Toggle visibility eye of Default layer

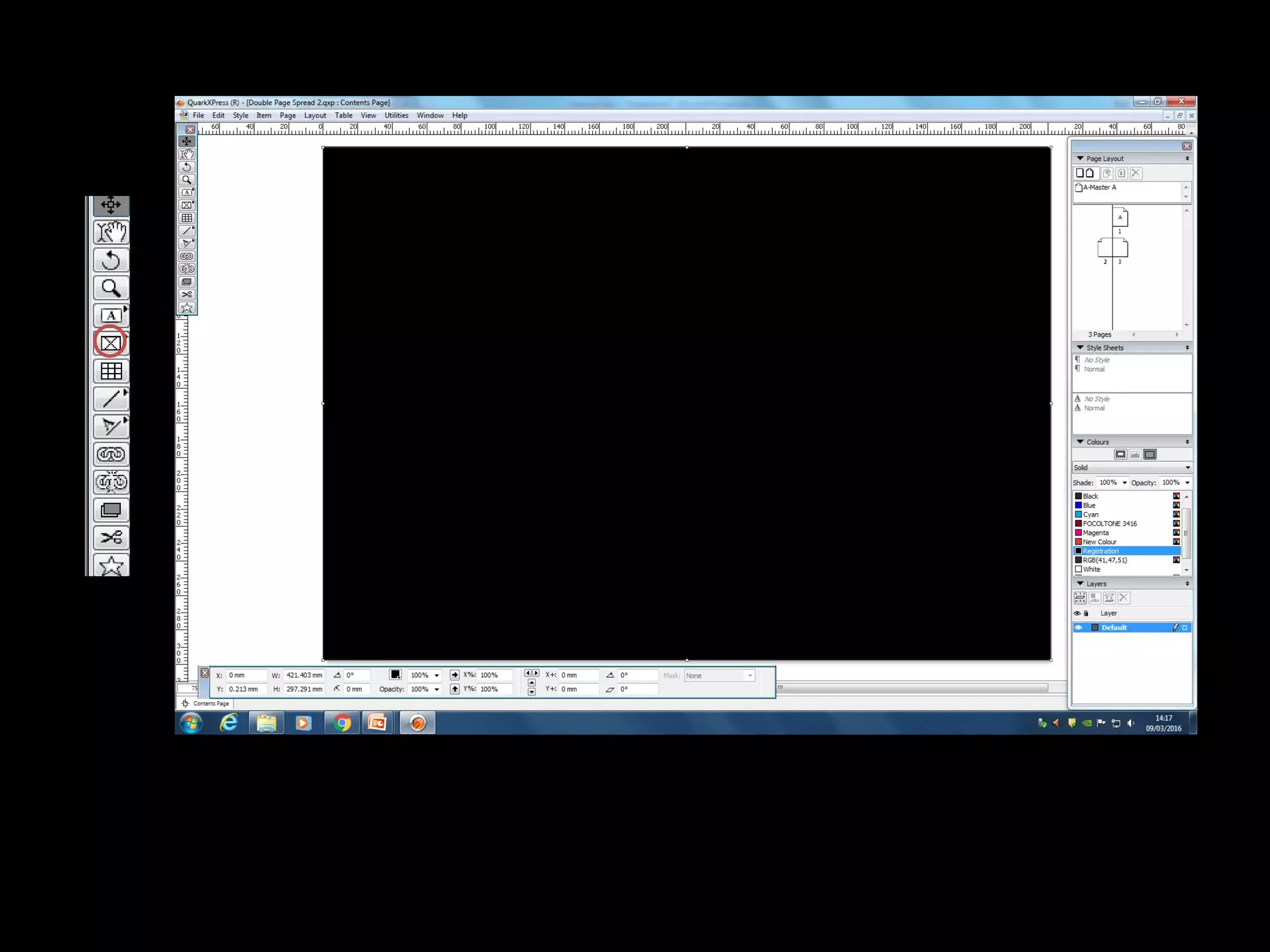click(1078, 627)
